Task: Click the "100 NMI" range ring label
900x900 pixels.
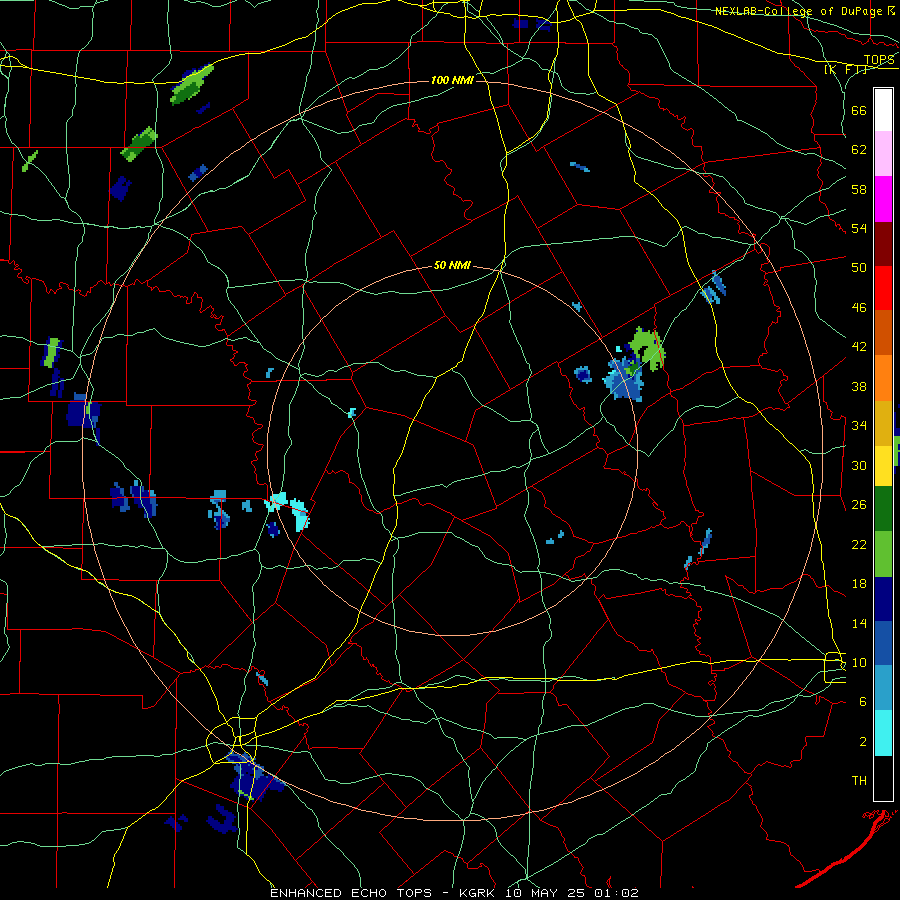Action: tap(452, 80)
